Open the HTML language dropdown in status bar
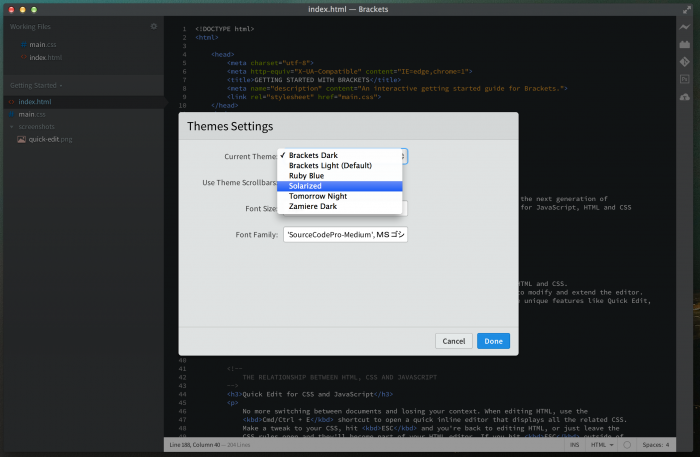700x457 pixels. point(603,444)
